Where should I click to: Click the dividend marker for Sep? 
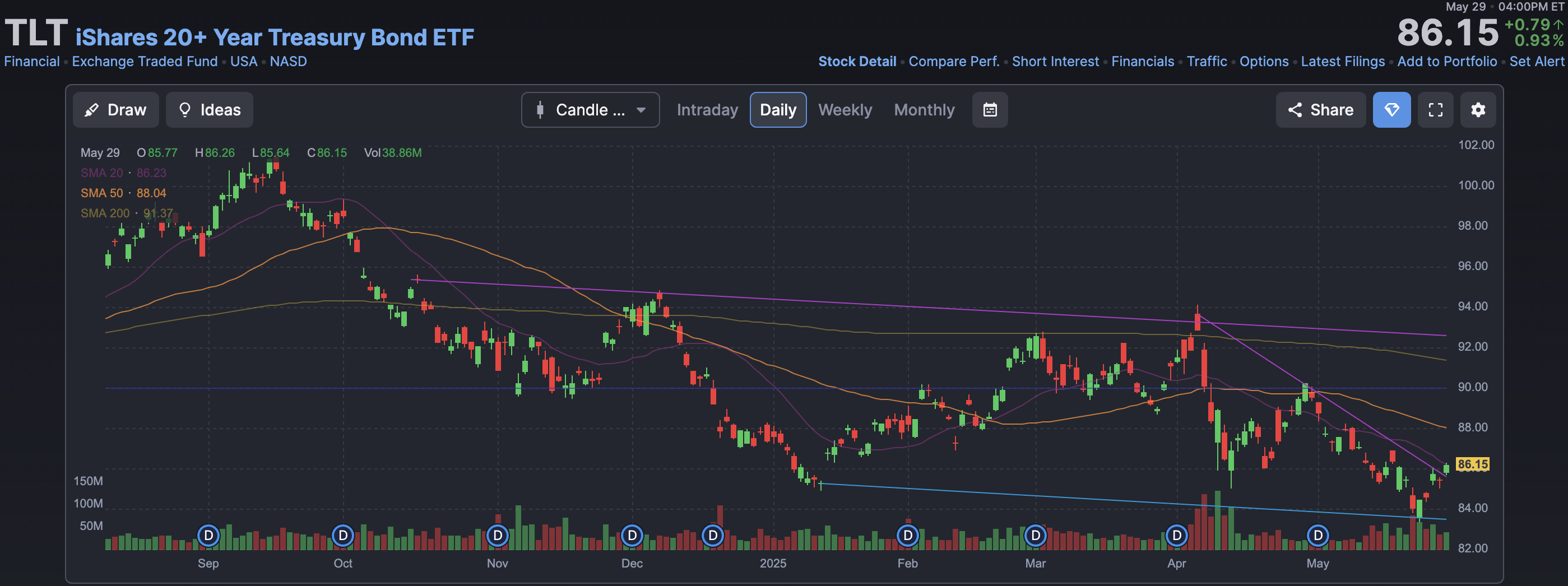(x=208, y=536)
